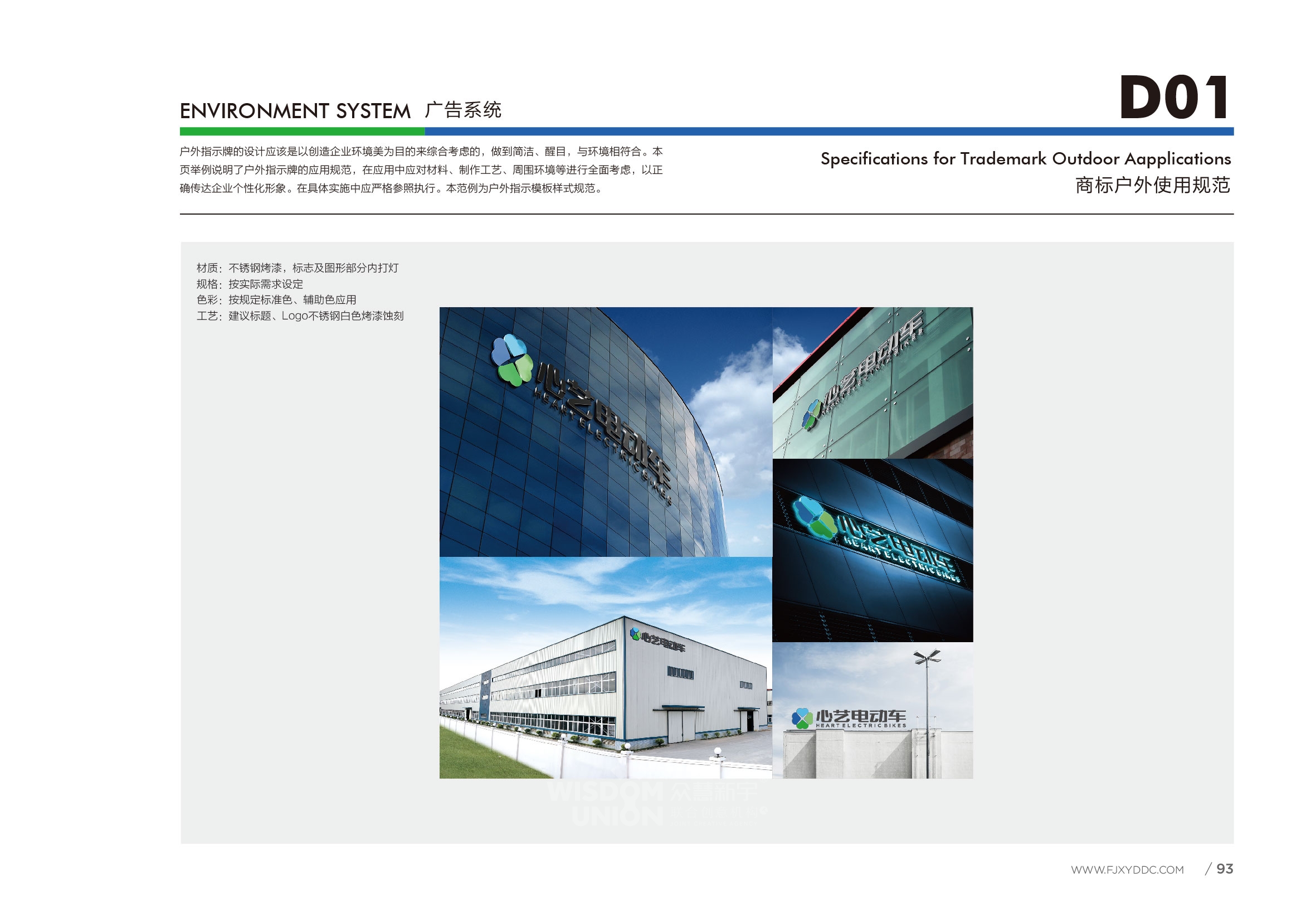The image size is (1316, 922).
Task: Open the large blue glass building photo
Action: pyautogui.click(x=606, y=432)
